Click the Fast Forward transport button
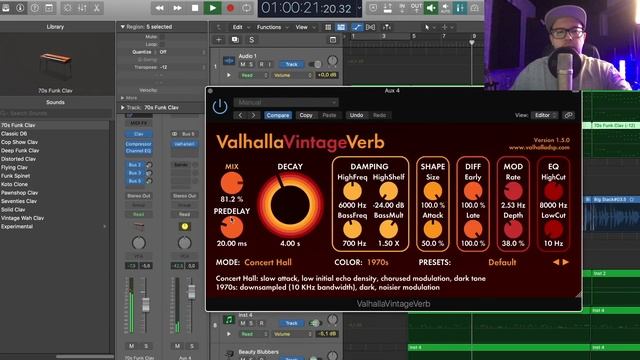 (177, 8)
